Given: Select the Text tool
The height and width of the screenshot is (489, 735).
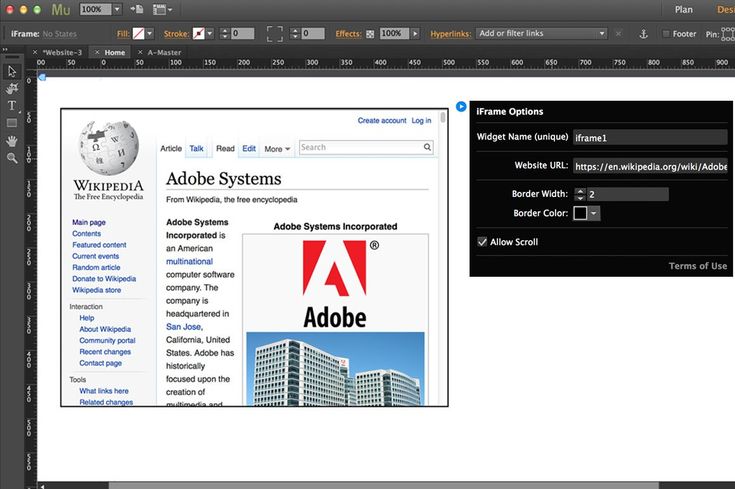Looking at the screenshot, I should click(x=12, y=106).
